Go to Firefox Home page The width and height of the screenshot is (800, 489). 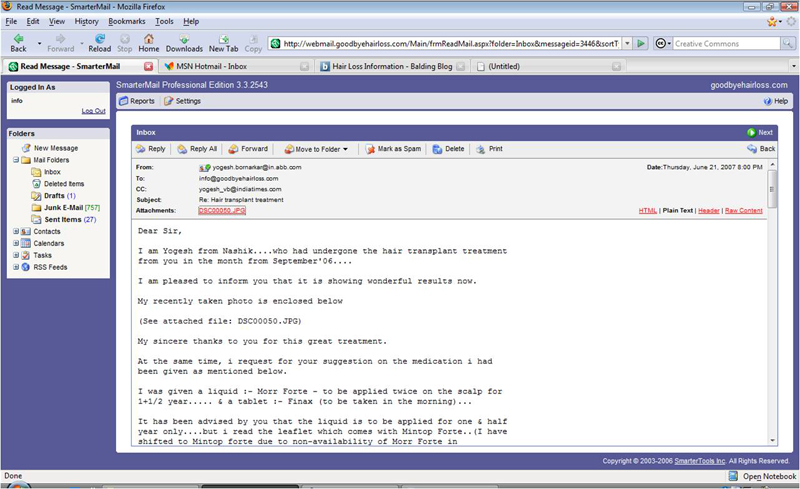pos(148,42)
